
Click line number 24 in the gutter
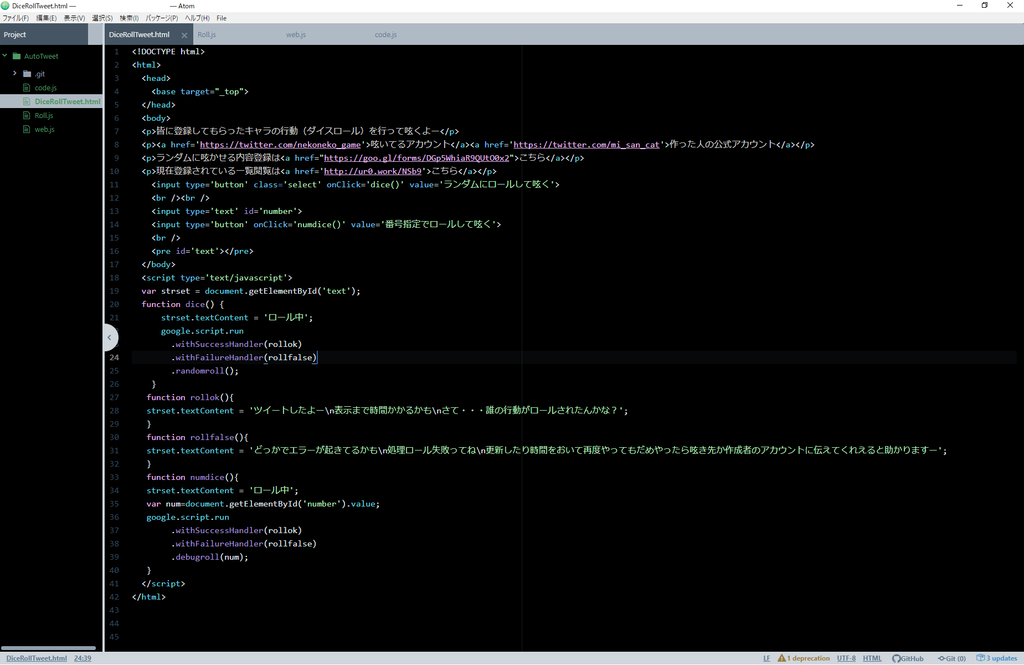point(114,357)
